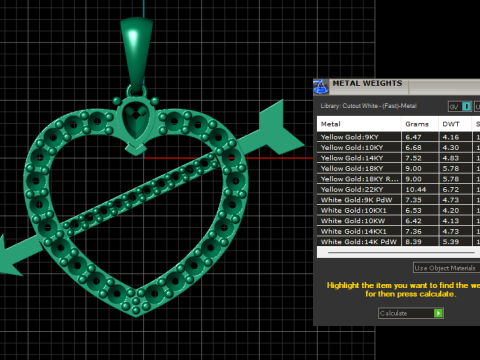Select the Metal Weights title tab
Viewport: 480px width, 360px height.
click(367, 84)
